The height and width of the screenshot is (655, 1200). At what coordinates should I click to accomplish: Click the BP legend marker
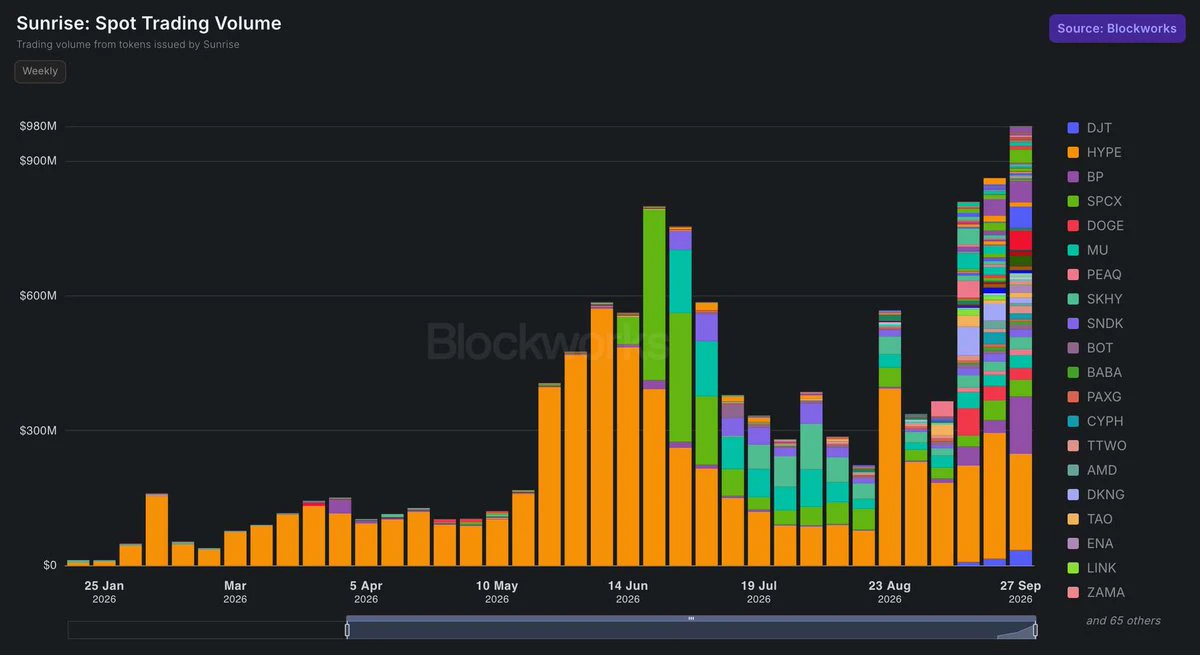pos(1073,177)
